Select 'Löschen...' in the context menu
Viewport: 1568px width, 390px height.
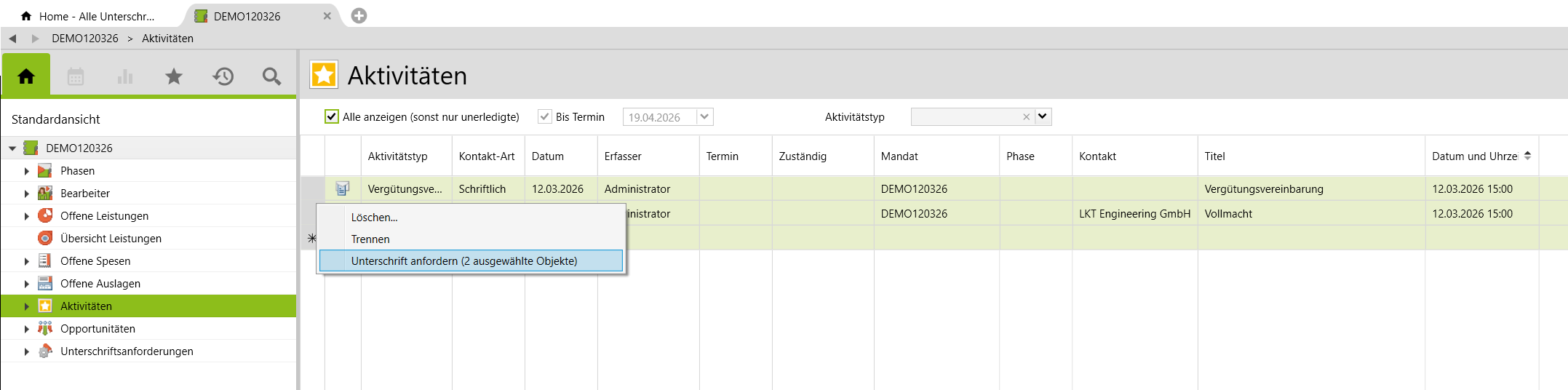pos(374,218)
